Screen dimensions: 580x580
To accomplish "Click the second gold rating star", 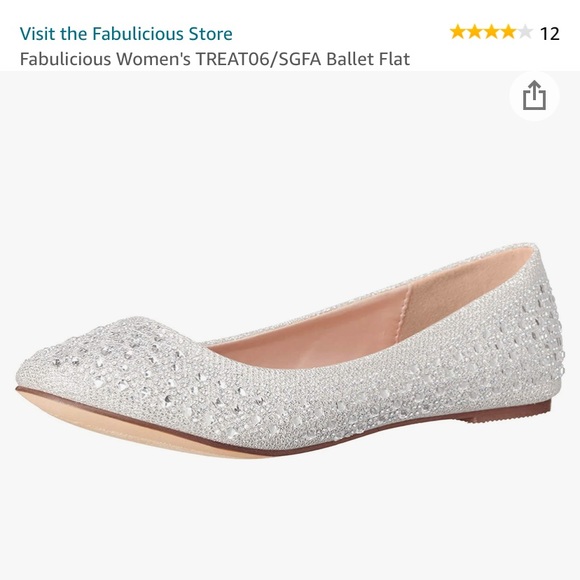I will click(x=475, y=32).
